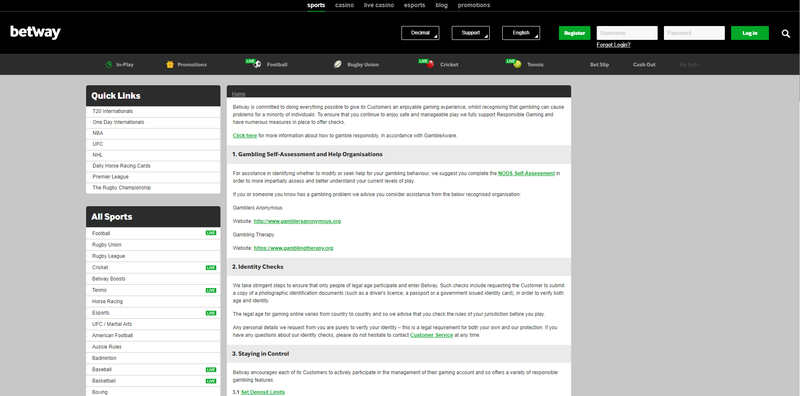
Task: Click the green Register button
Action: pyautogui.click(x=574, y=33)
